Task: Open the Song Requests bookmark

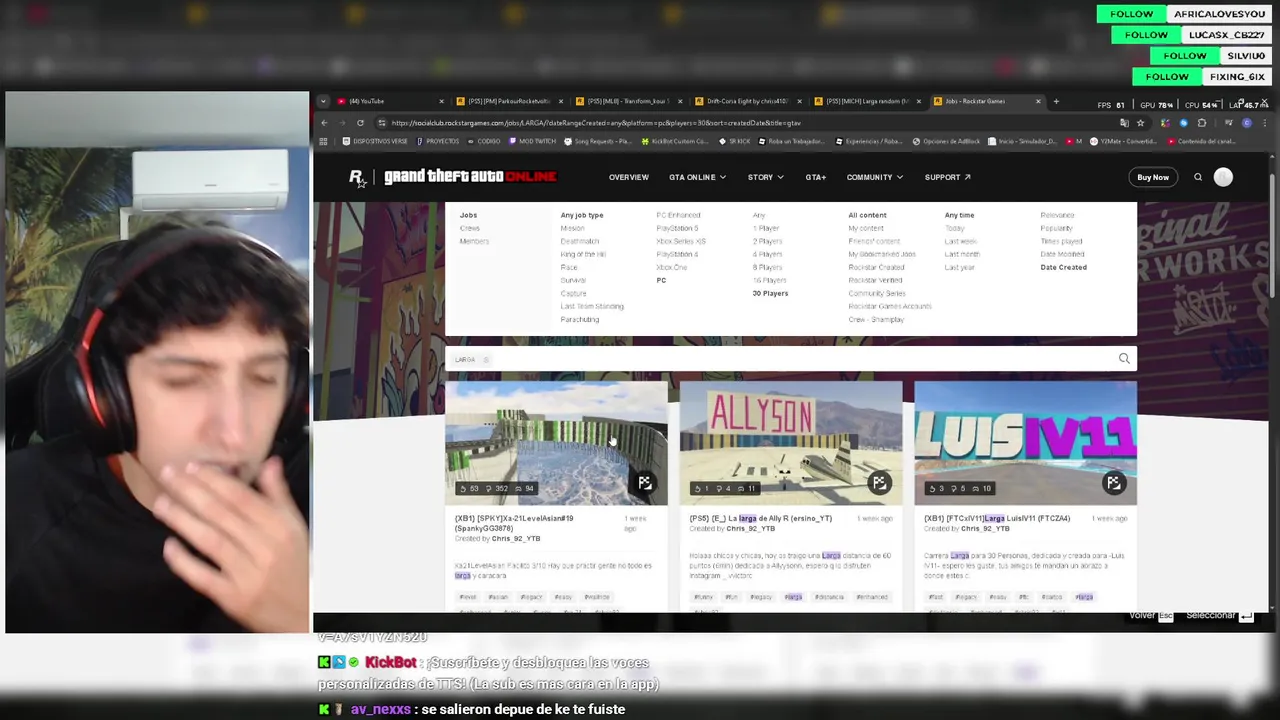Action: [x=599, y=141]
